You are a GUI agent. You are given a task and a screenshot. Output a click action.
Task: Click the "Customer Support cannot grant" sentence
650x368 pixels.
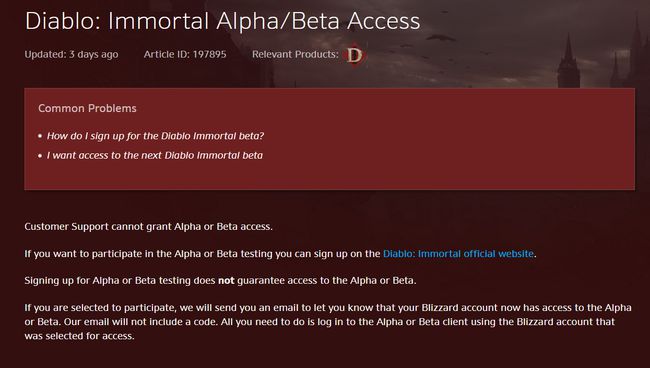pos(148,227)
